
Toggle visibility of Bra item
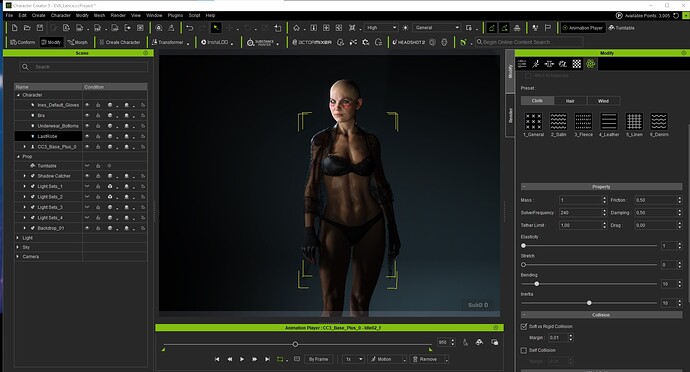[87, 115]
